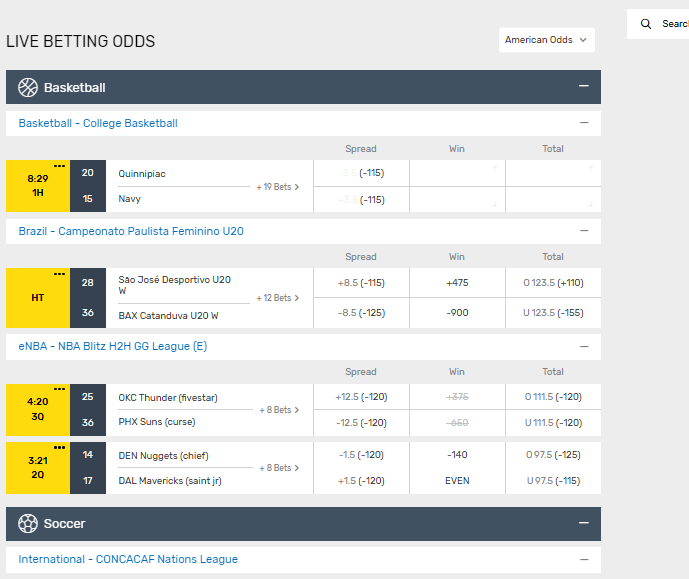Collapse eNBA NBA Blitz league row
This screenshot has height=579, width=689.
[584, 346]
